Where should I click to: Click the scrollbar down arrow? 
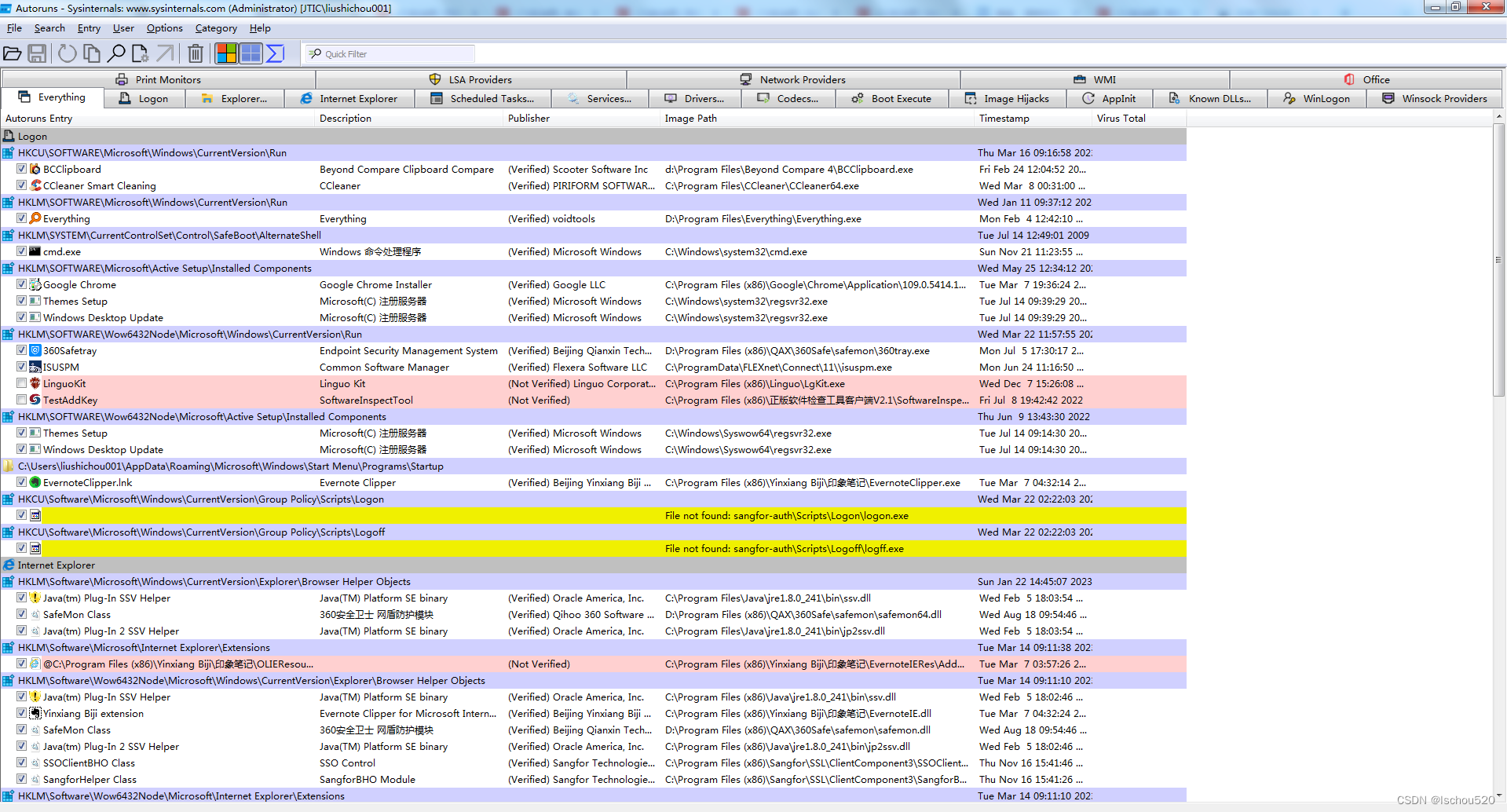coord(1499,796)
